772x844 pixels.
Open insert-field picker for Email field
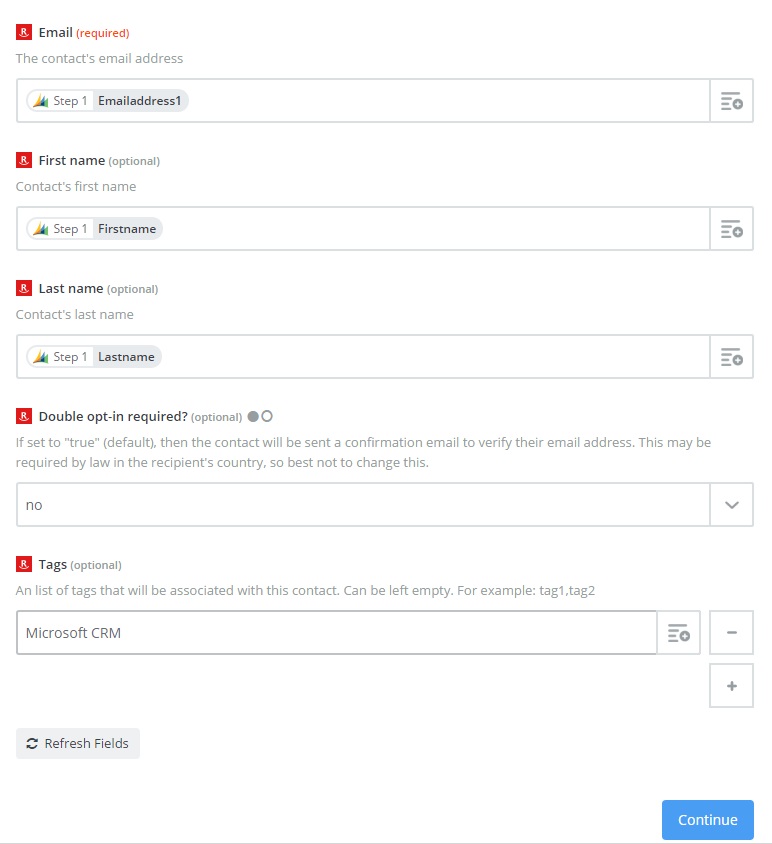(732, 101)
